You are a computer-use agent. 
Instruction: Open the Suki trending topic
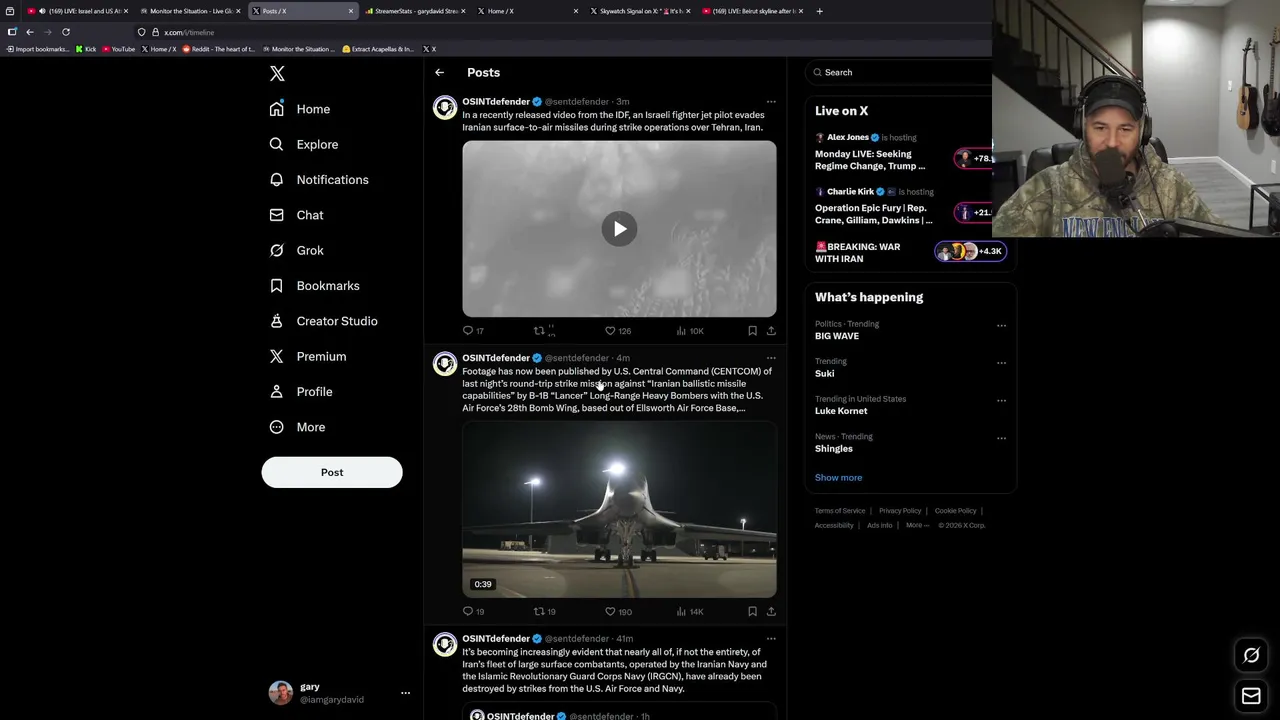(824, 374)
